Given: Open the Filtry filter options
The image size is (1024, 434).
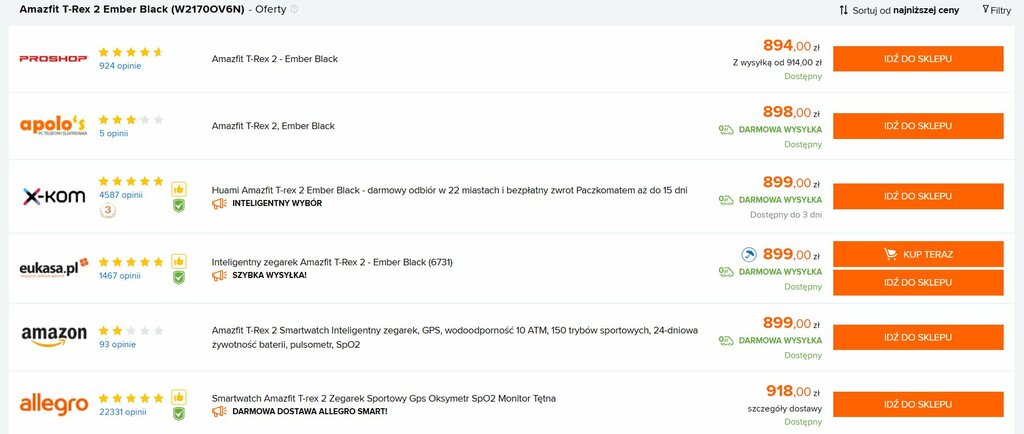Looking at the screenshot, I should point(996,10).
